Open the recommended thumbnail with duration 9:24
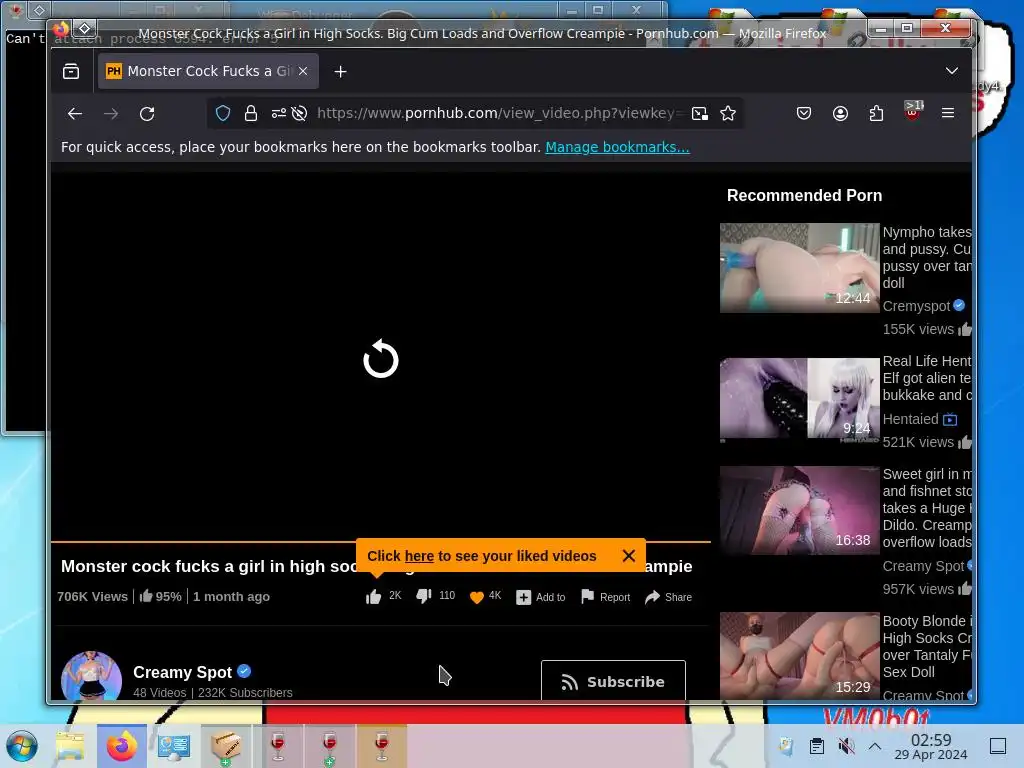The width and height of the screenshot is (1024, 768). [x=799, y=398]
